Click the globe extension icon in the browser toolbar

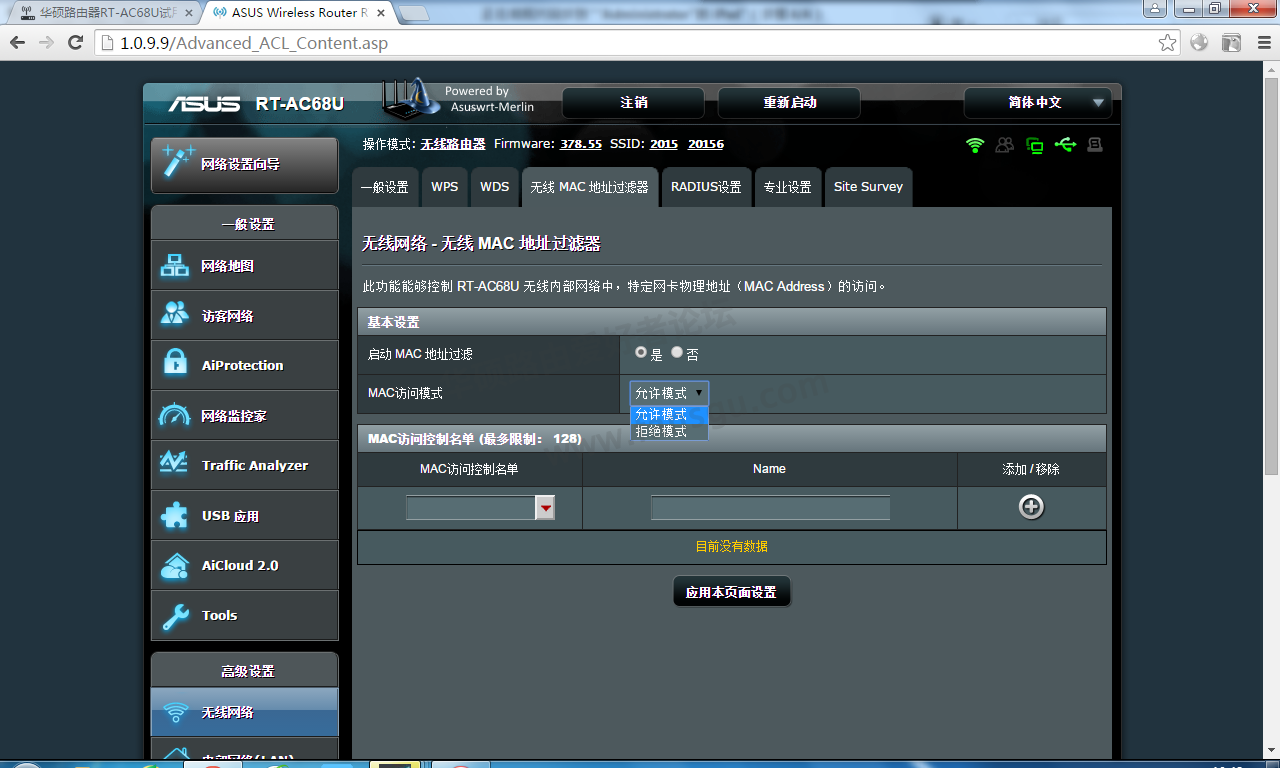point(1199,43)
